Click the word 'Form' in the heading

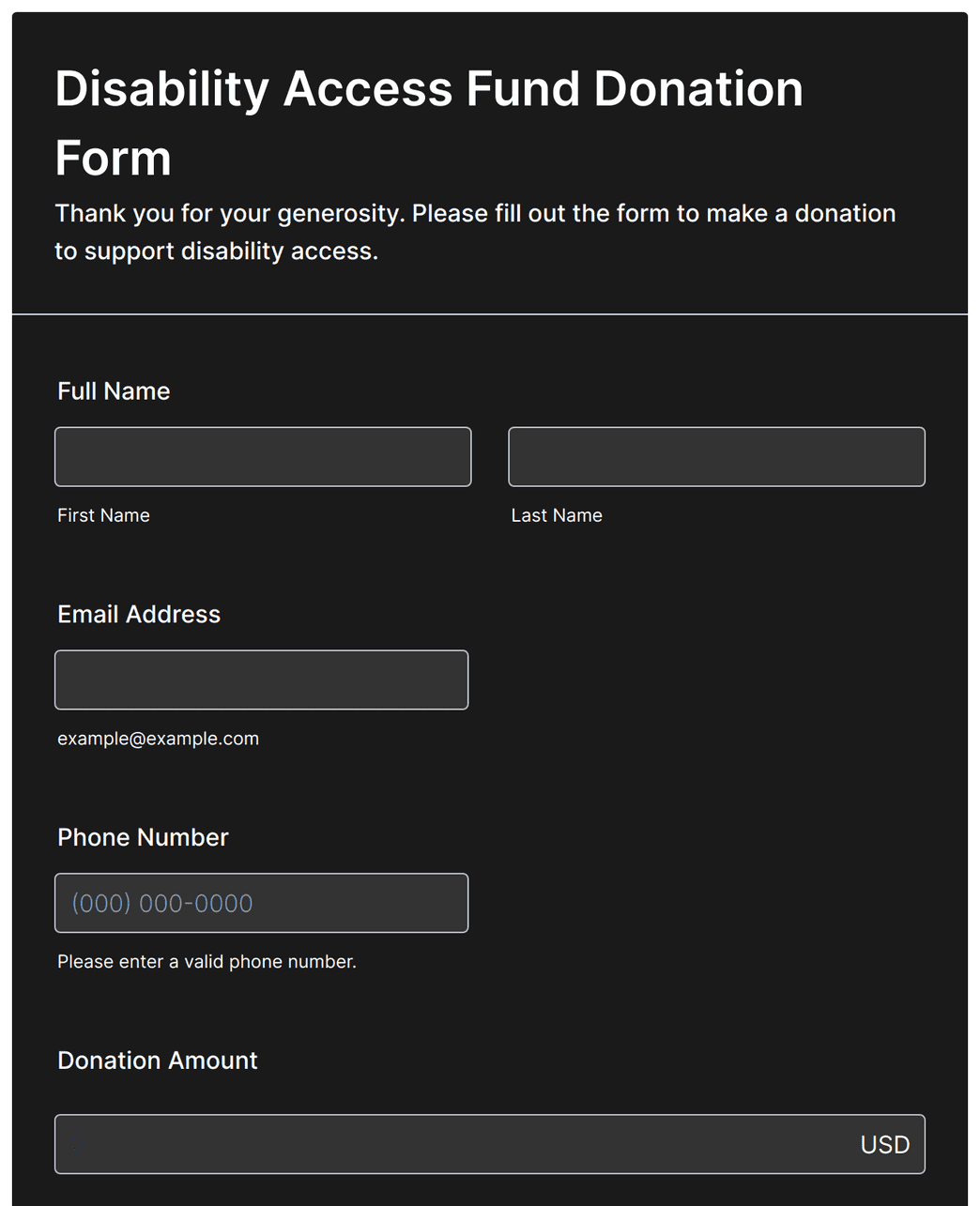point(114,158)
